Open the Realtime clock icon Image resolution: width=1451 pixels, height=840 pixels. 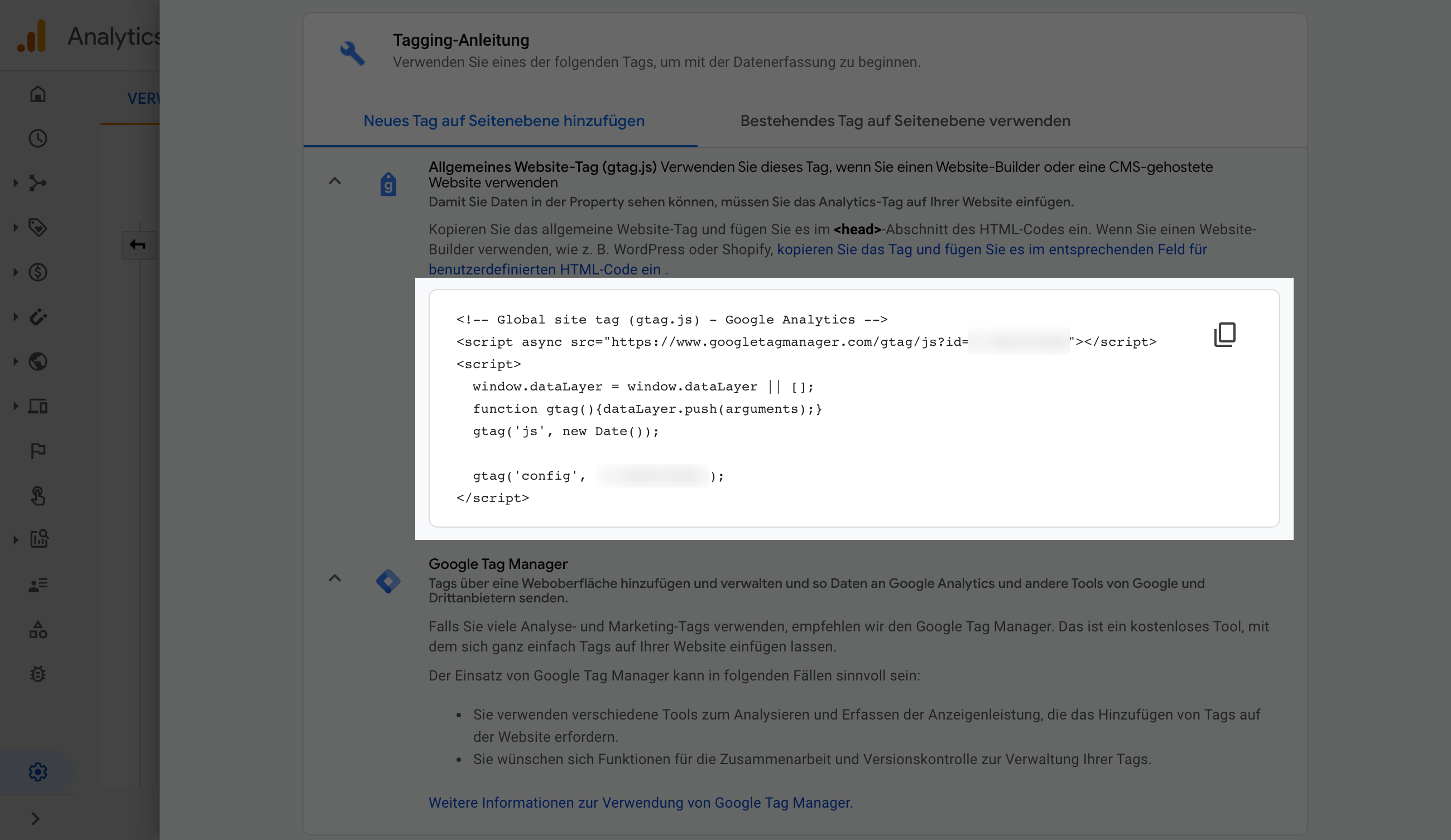pyautogui.click(x=38, y=138)
